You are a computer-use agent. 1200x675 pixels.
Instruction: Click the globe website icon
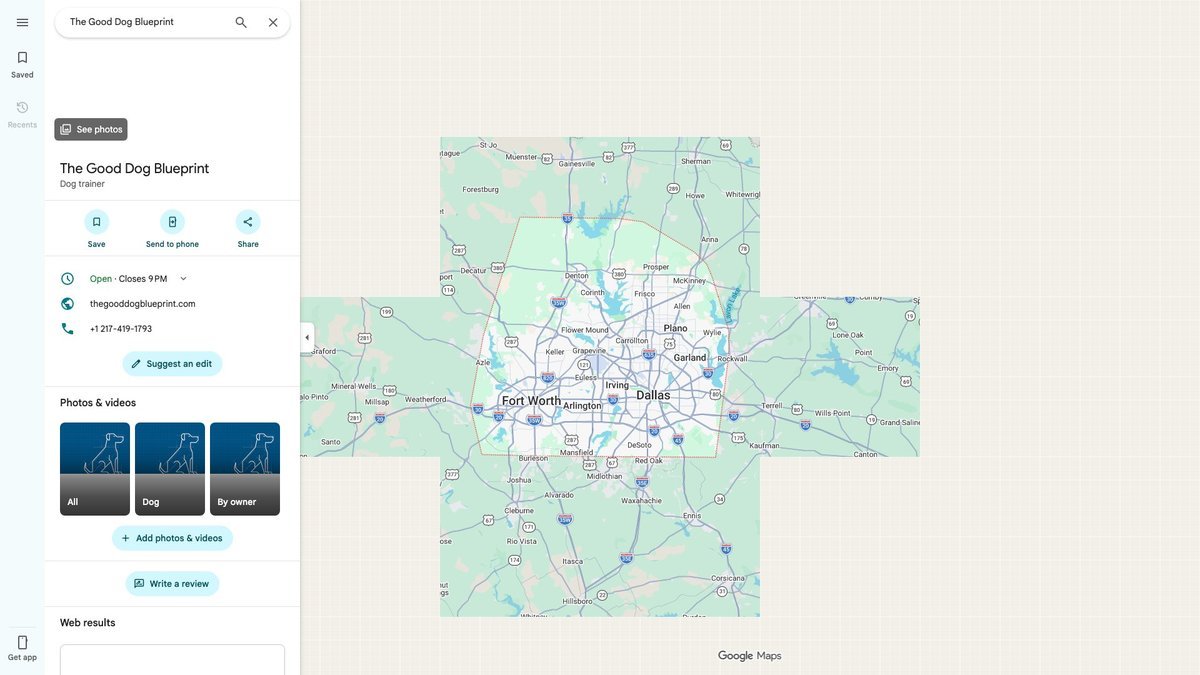[x=67, y=304]
